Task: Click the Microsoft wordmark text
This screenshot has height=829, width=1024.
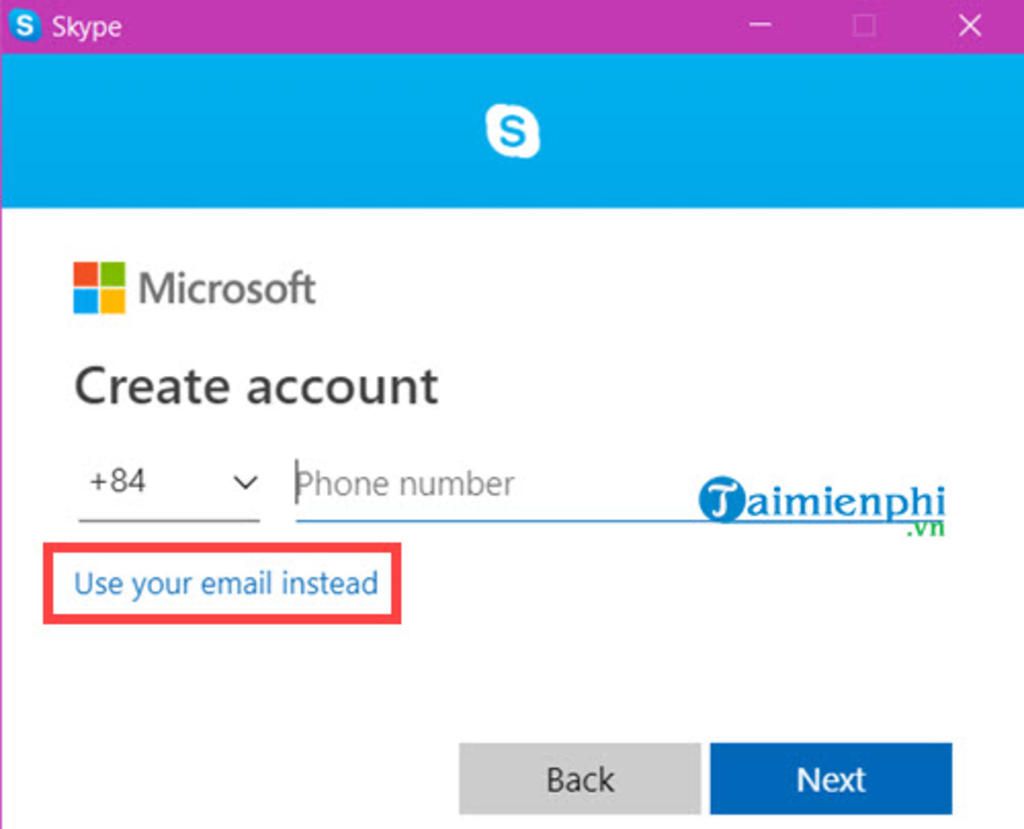Action: [227, 289]
